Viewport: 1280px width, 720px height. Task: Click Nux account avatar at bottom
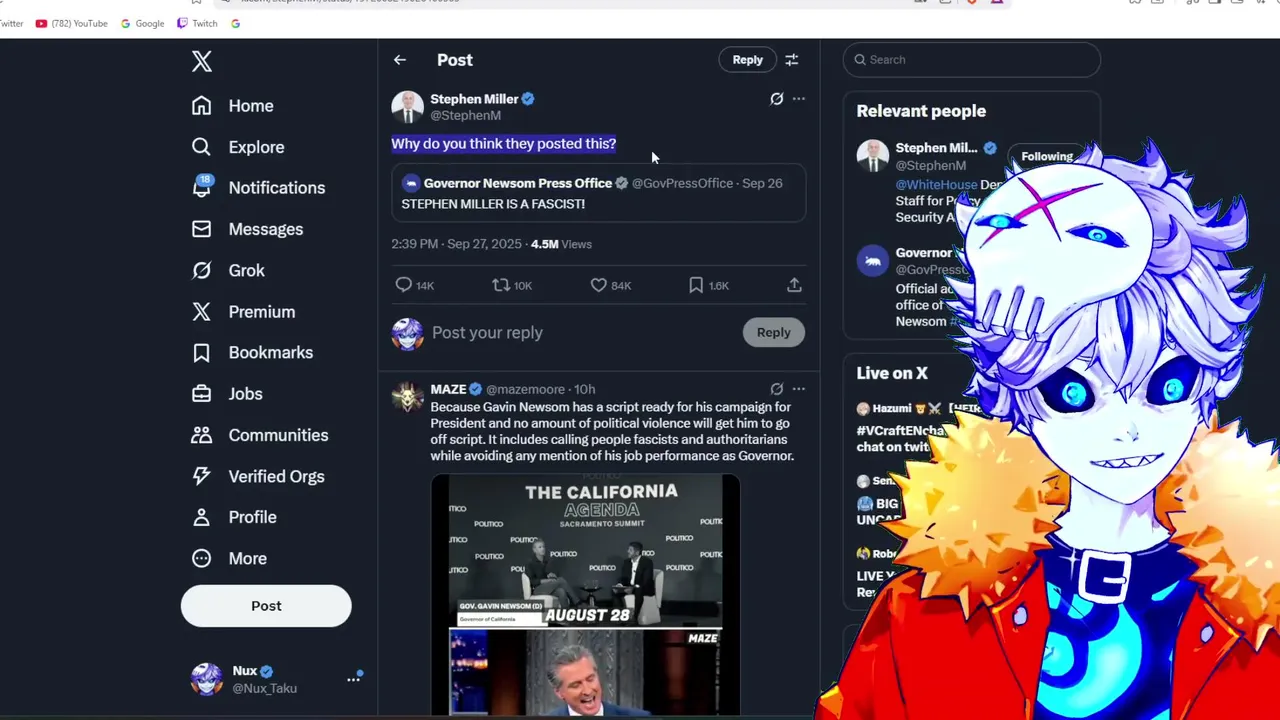point(207,679)
